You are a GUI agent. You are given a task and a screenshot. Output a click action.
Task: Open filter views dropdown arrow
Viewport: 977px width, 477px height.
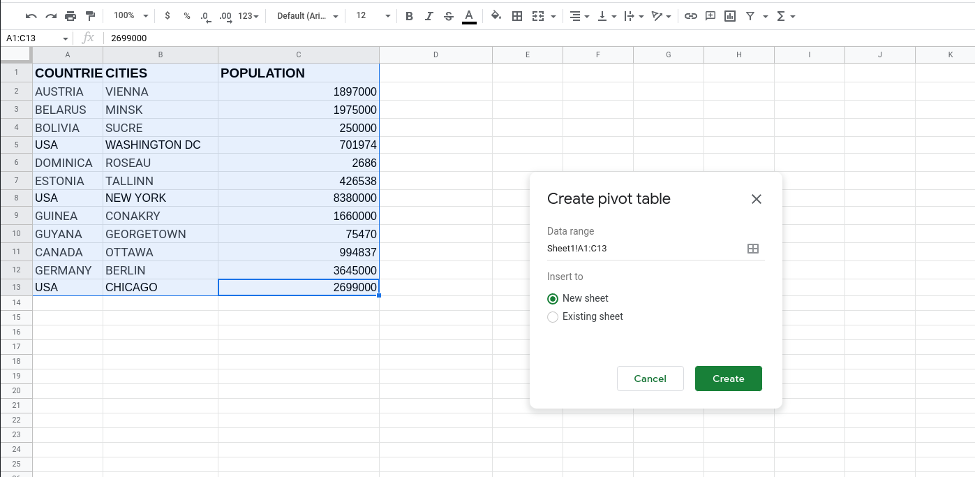tap(765, 16)
